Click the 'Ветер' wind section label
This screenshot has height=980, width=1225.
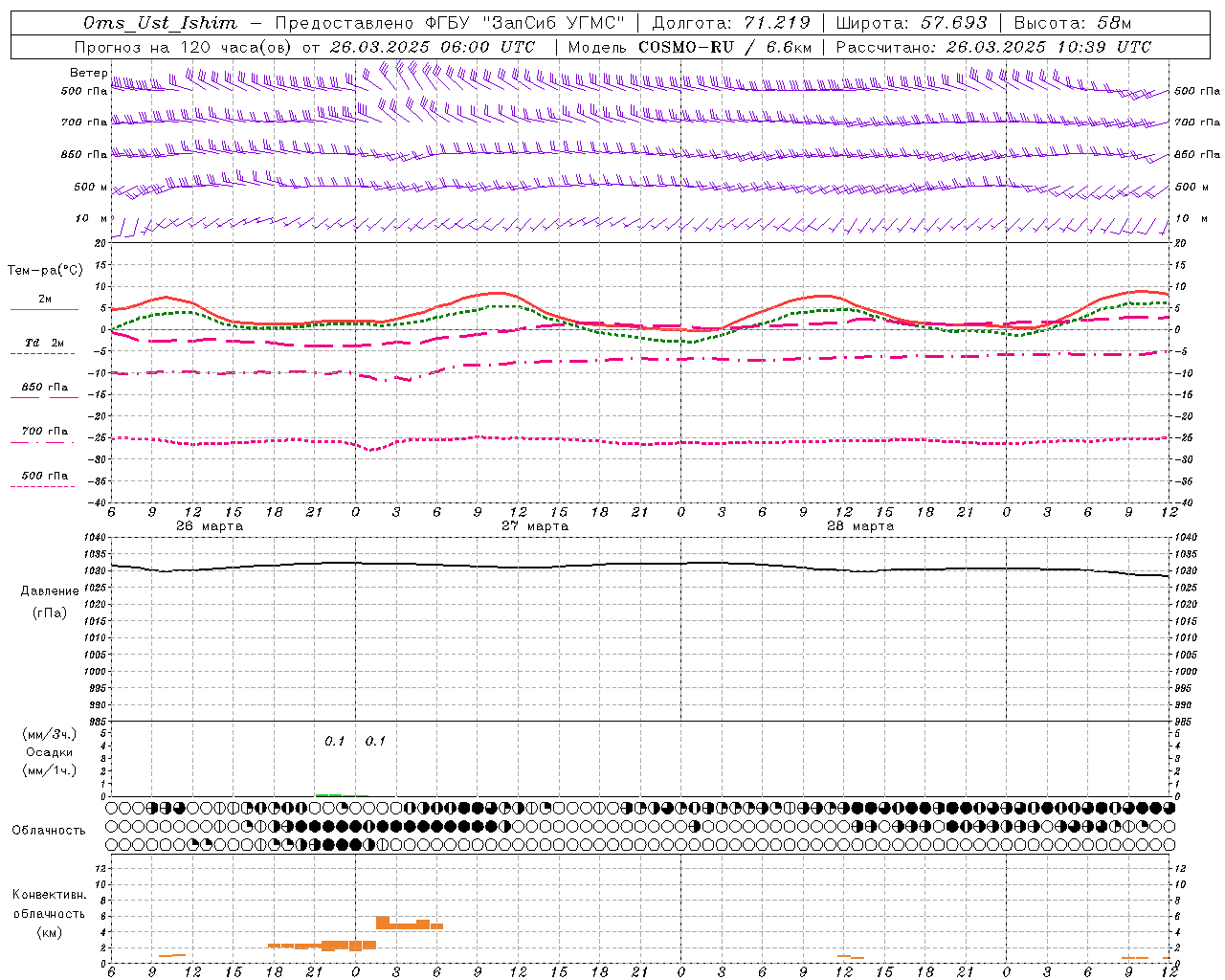pos(88,73)
